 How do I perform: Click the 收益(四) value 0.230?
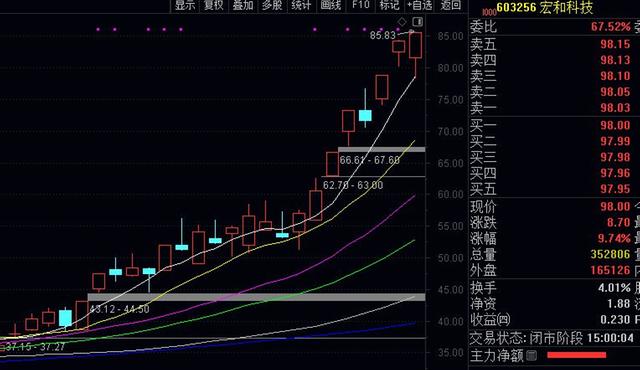615,319
